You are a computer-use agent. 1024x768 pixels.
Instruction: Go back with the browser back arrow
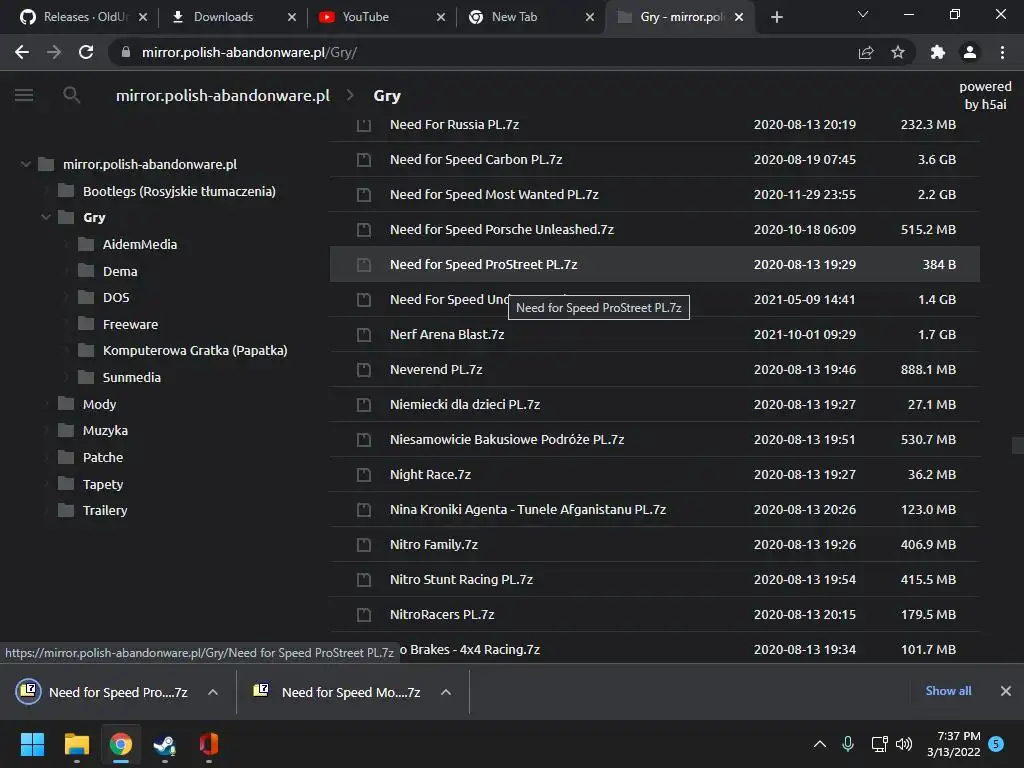[22, 52]
